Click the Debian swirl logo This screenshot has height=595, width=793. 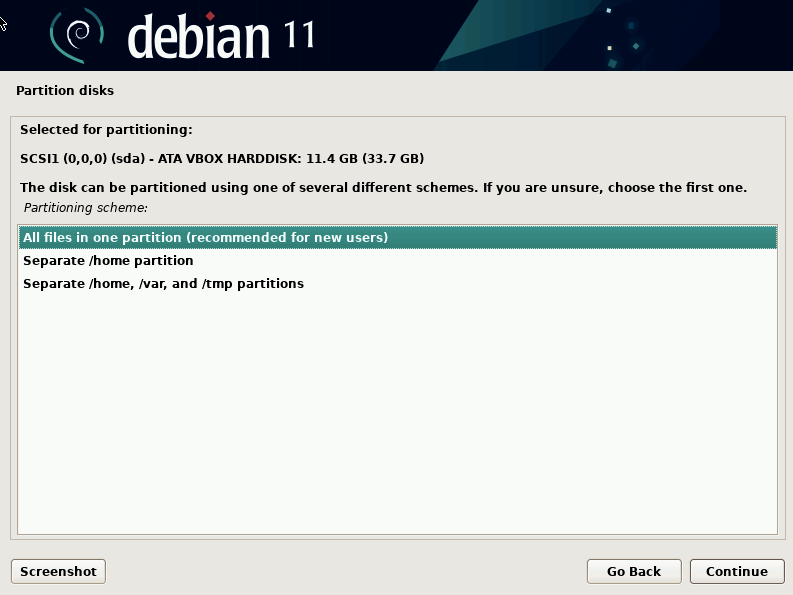pyautogui.click(x=77, y=34)
